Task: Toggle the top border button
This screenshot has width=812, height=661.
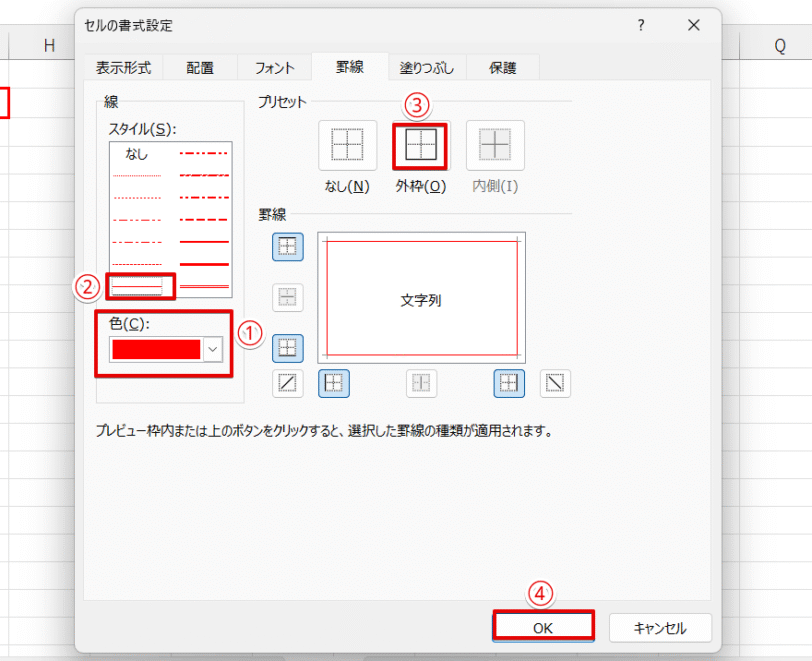Action: pyautogui.click(x=288, y=247)
